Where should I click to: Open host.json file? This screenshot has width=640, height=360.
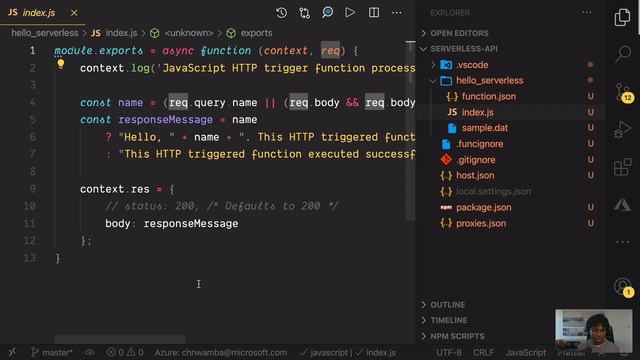[475, 176]
